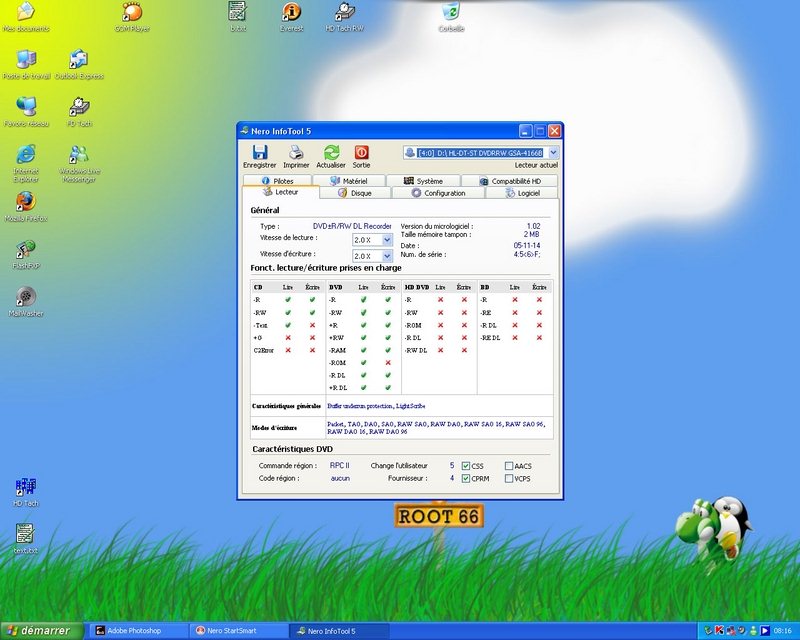
Task: Click the "Caractéristiques DVD" section heading
Action: (x=292, y=449)
